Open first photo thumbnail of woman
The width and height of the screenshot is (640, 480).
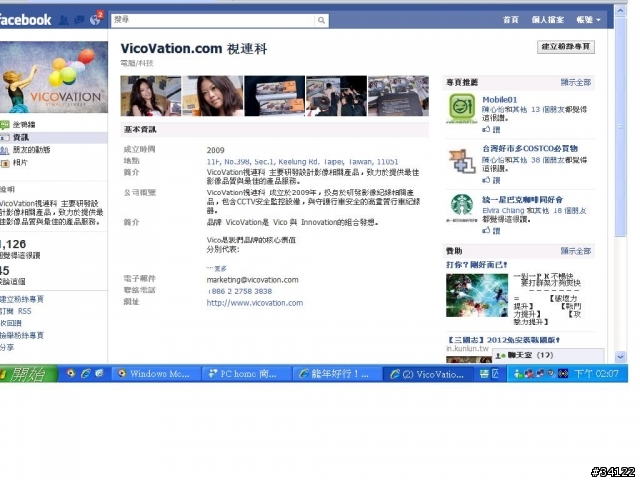tap(151, 96)
